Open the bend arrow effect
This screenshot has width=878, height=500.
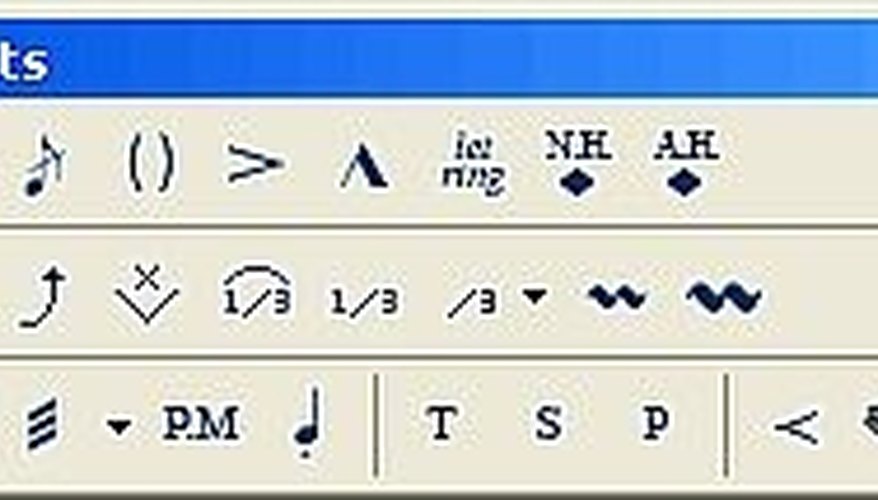point(44,297)
